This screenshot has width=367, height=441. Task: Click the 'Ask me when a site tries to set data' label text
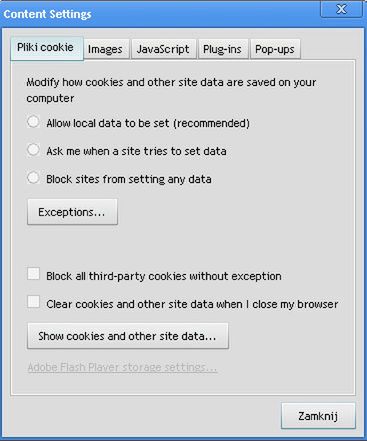(x=136, y=151)
